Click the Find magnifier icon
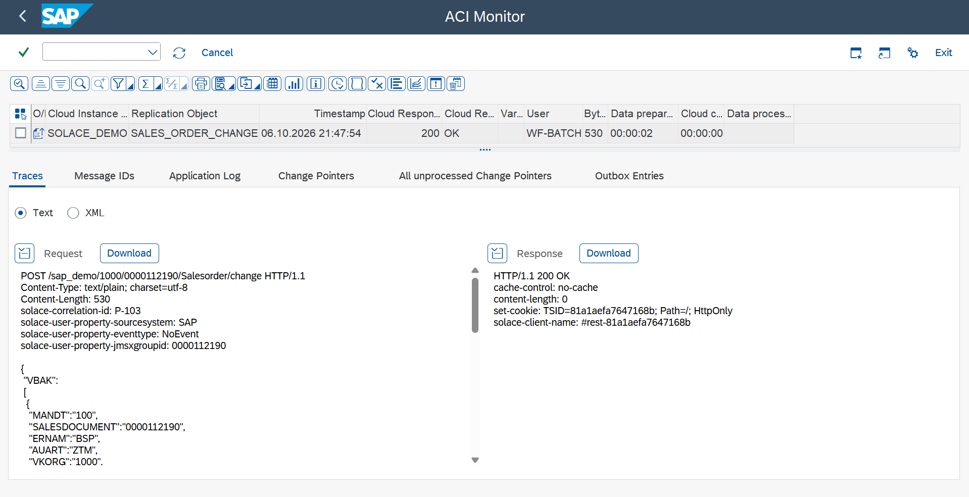Image resolution: width=969 pixels, height=497 pixels. click(x=80, y=83)
